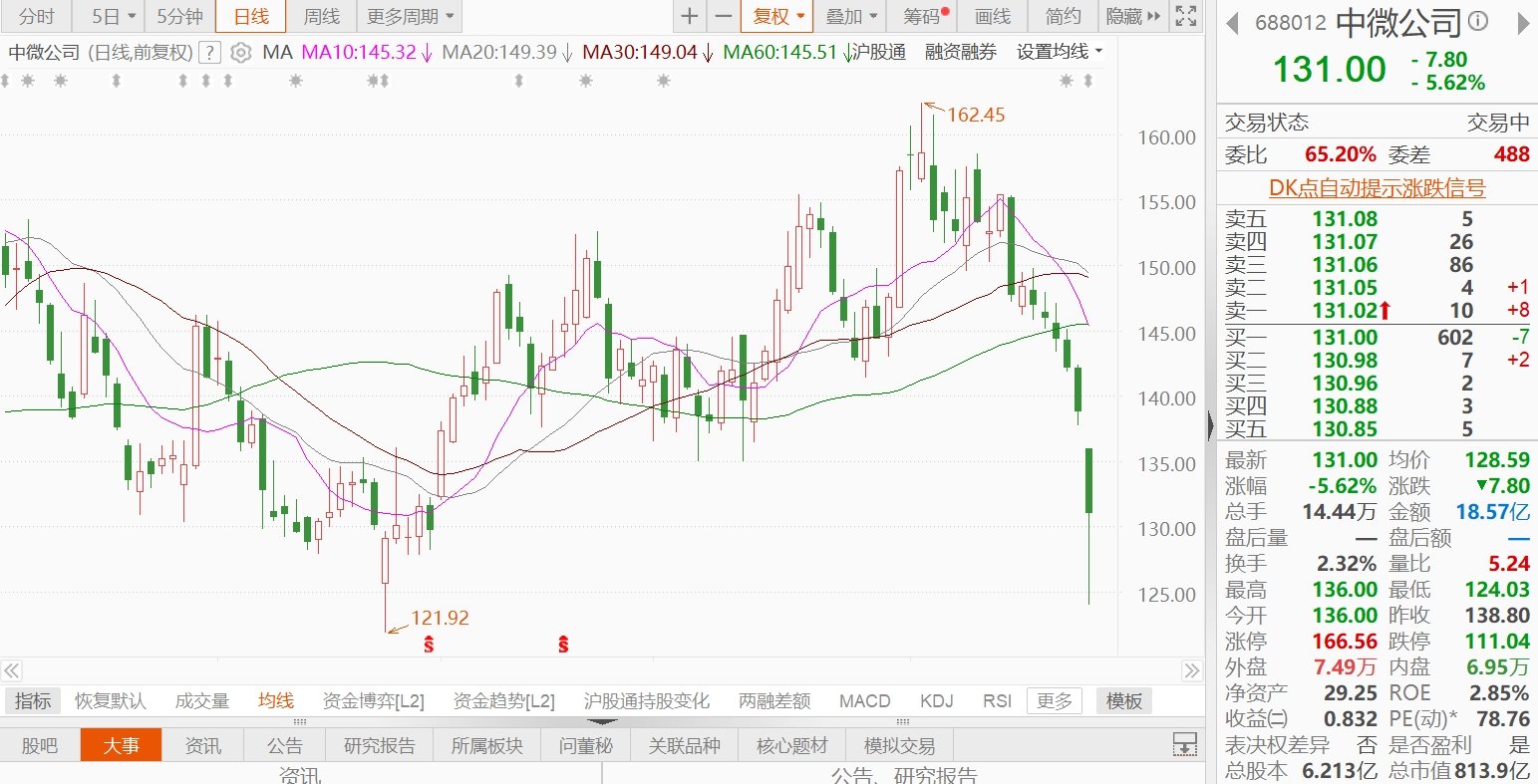Open the 设置均线 dropdown
Screen dimensions: 1538x784
click(1060, 52)
